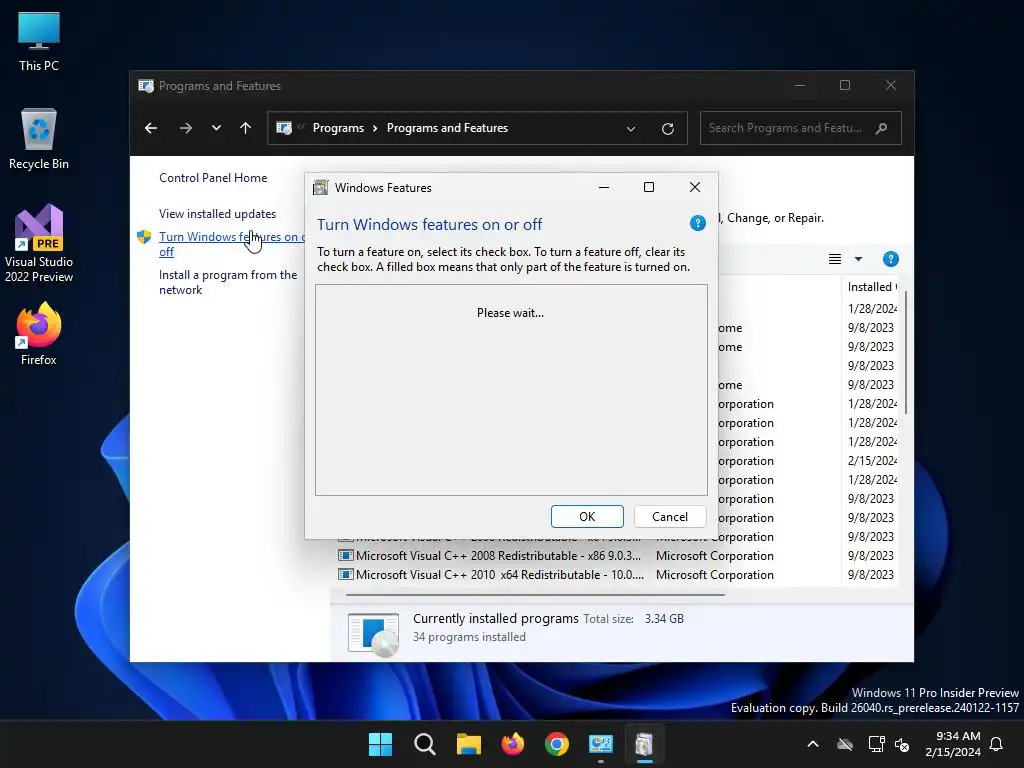Open Programs and Features help icon
Viewport: 1024px width, 768px height.
(x=891, y=259)
